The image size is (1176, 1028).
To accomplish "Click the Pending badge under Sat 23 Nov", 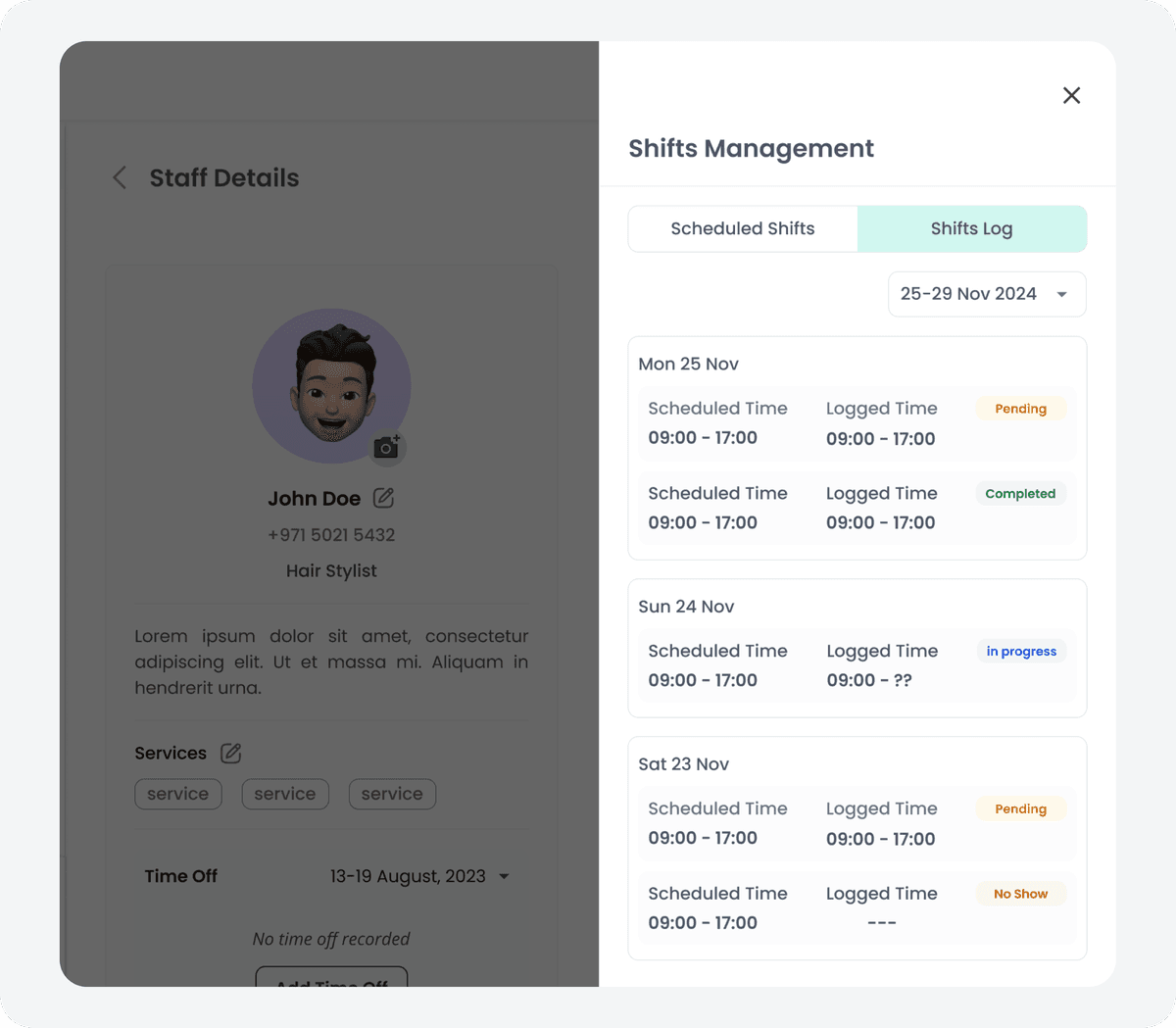I will coord(1020,808).
